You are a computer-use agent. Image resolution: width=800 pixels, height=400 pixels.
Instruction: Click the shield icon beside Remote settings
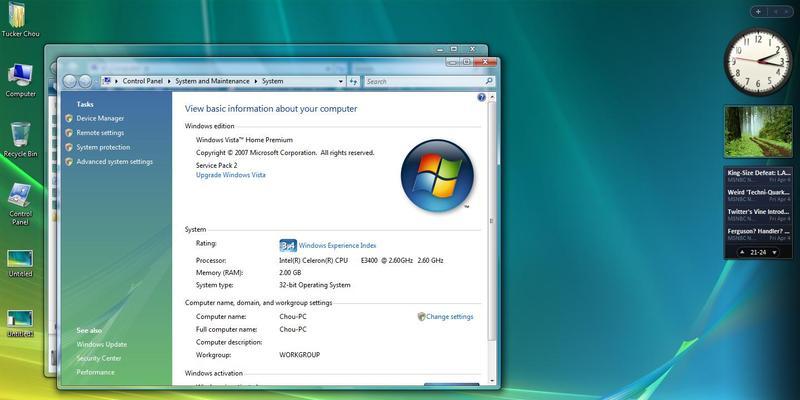69,133
